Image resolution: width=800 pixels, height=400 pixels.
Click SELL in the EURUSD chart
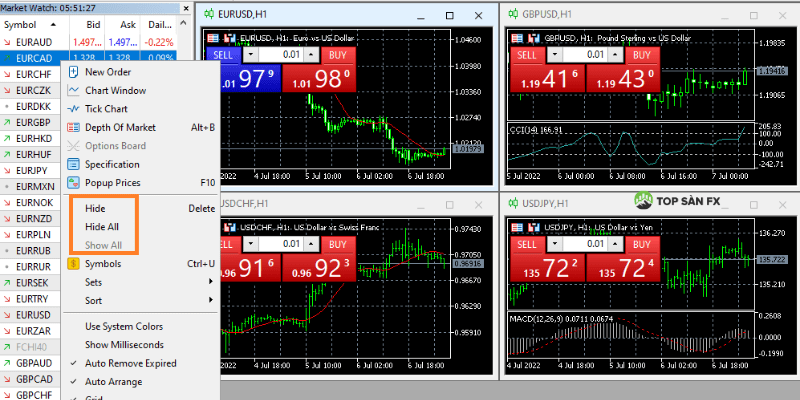point(222,55)
